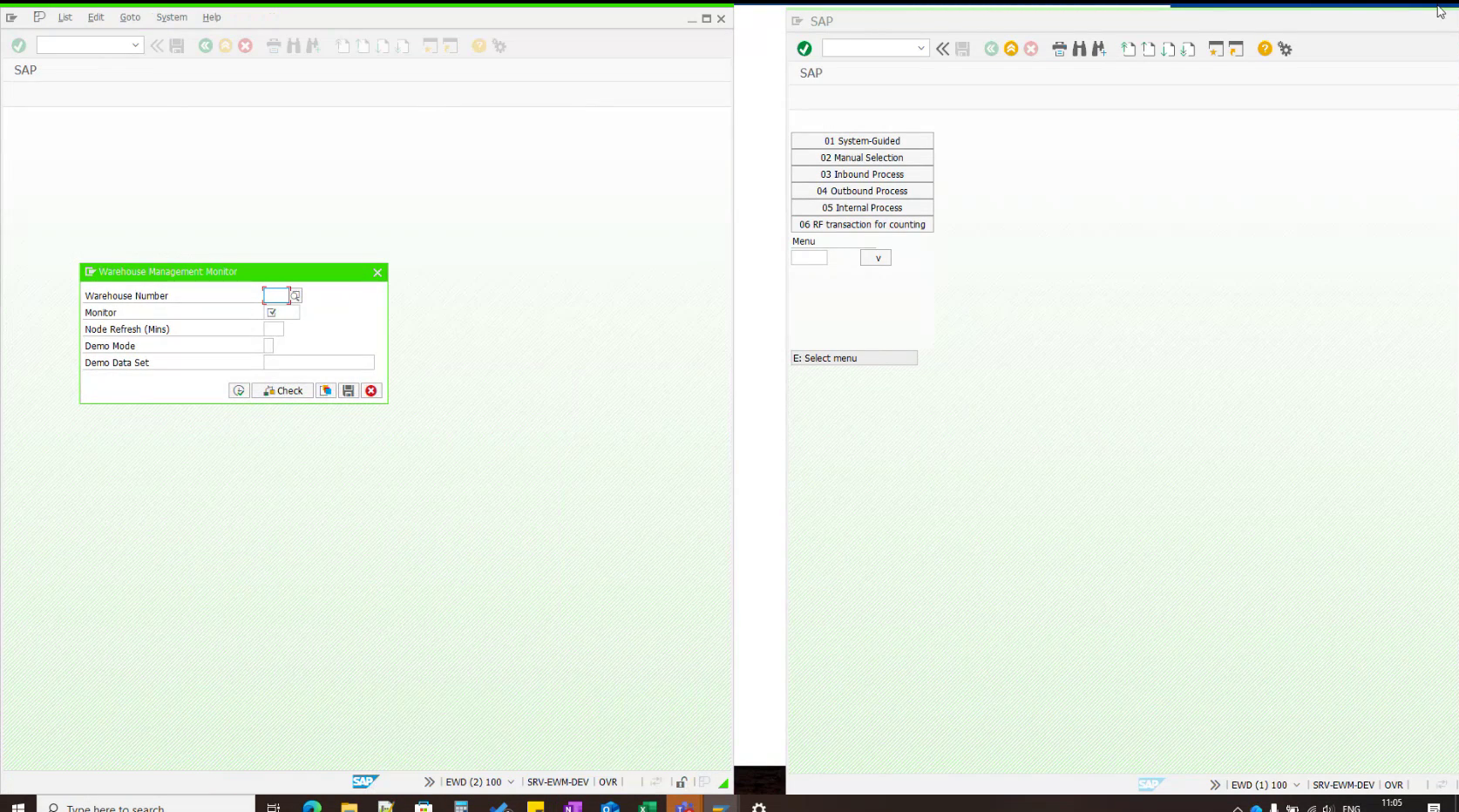Click inside the Demo Data Set field
The height and width of the screenshot is (812, 1459).
pos(318,362)
